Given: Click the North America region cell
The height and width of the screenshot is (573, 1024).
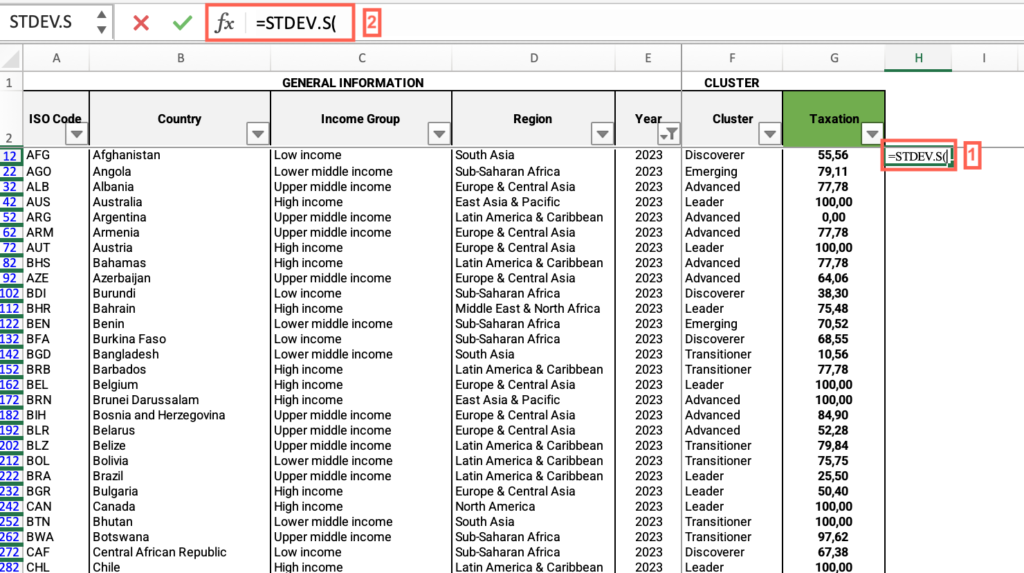Looking at the screenshot, I should [534, 506].
